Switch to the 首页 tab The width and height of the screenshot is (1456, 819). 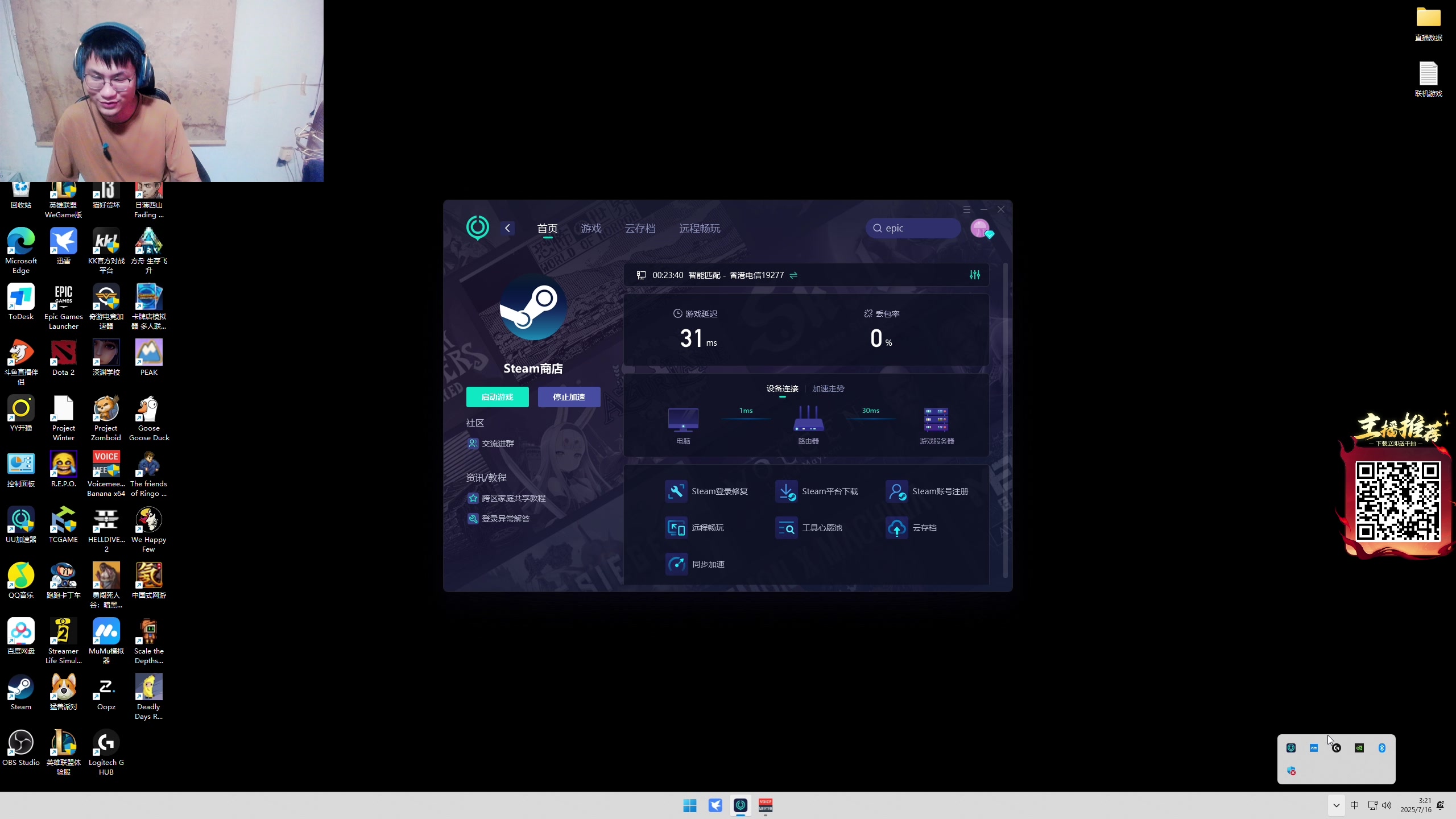547,228
